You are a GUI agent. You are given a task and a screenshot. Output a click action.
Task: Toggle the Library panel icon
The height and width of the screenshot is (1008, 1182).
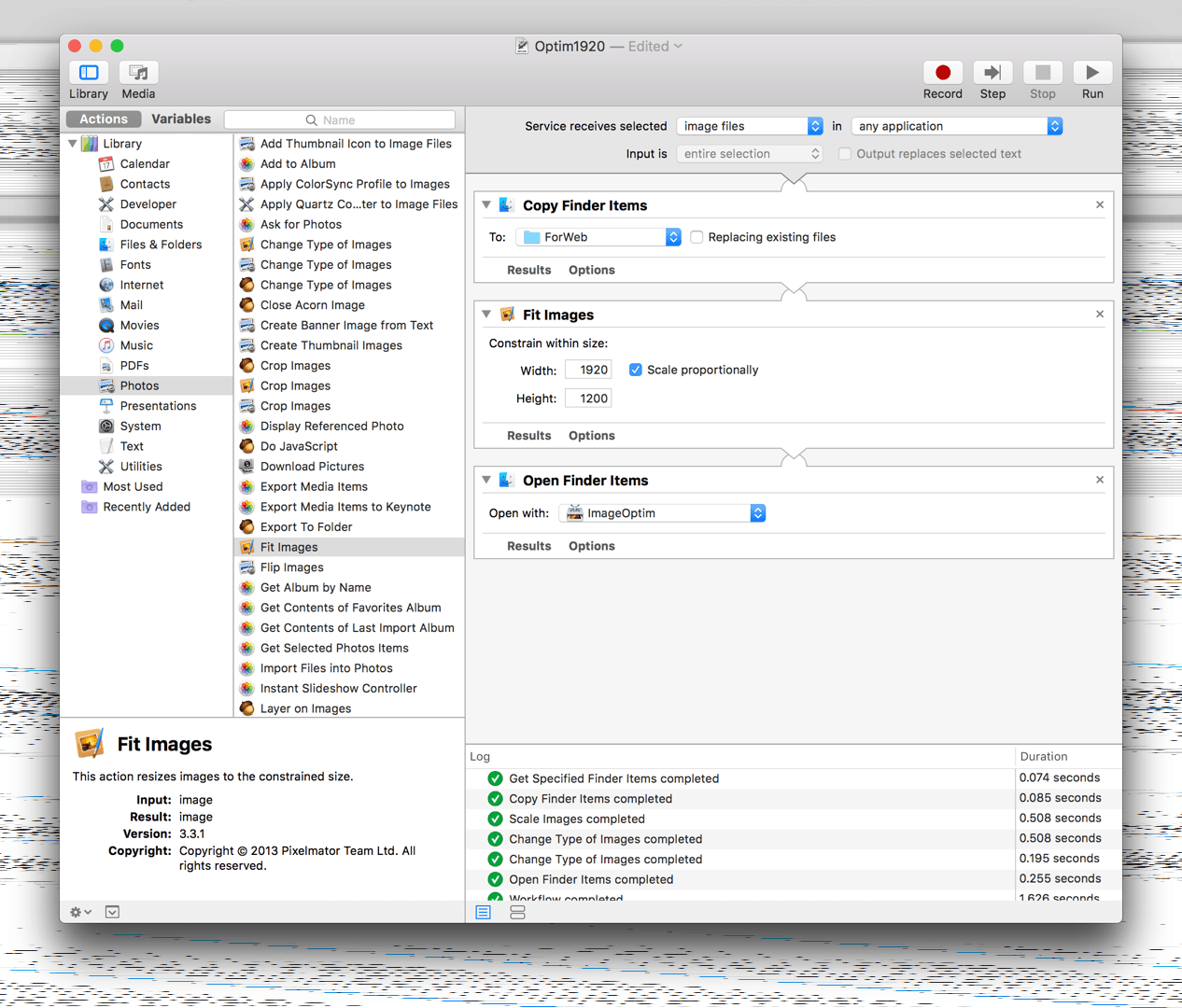pyautogui.click(x=89, y=73)
